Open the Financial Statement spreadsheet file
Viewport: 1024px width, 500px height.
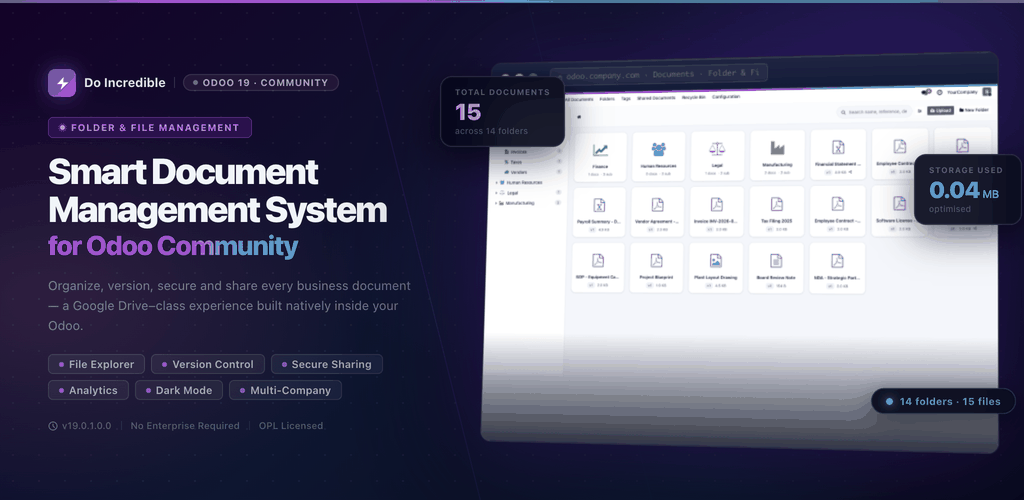838,155
